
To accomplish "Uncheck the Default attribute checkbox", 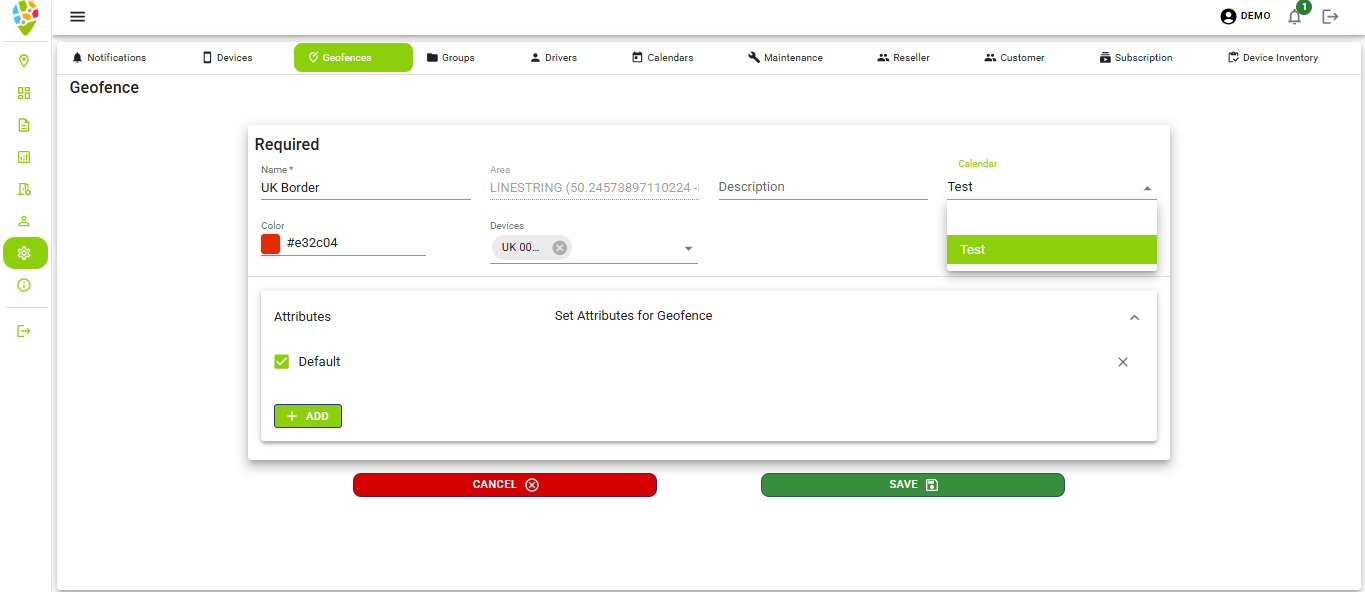I will tap(281, 361).
